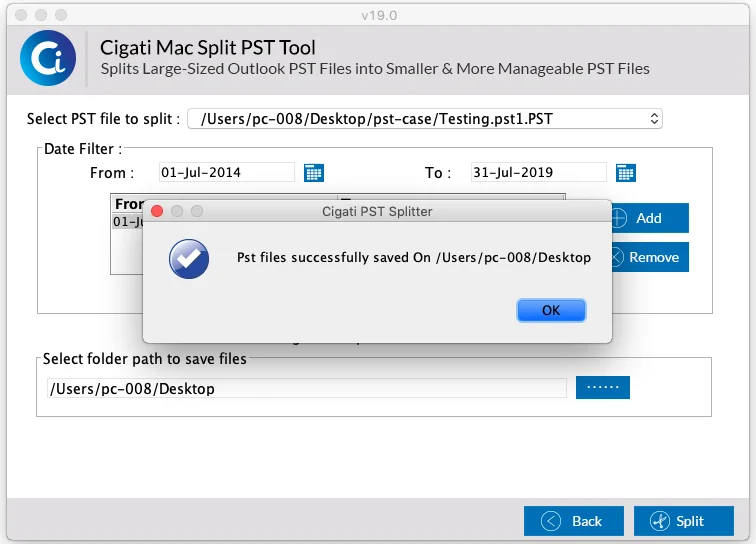Open calendar picker for To date
Screen dimensions: 756x544
coord(626,173)
